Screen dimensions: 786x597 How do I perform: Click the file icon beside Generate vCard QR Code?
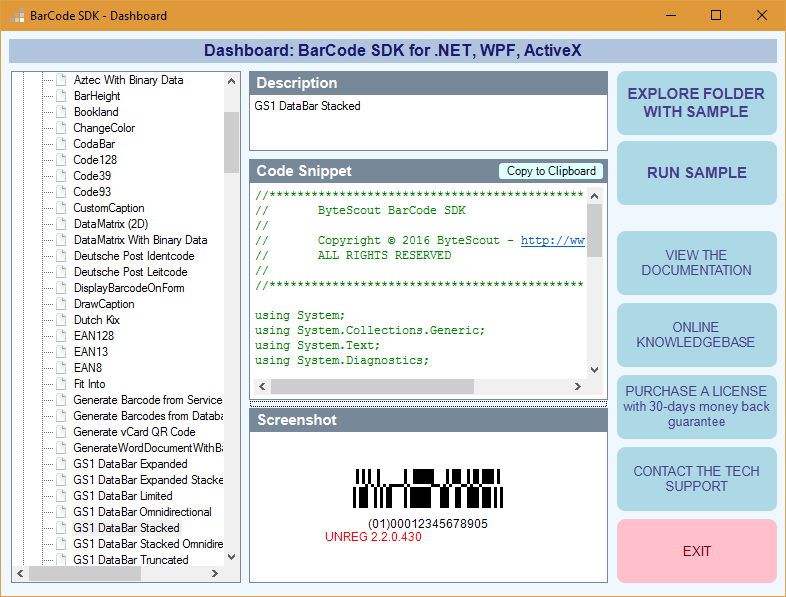(x=61, y=432)
